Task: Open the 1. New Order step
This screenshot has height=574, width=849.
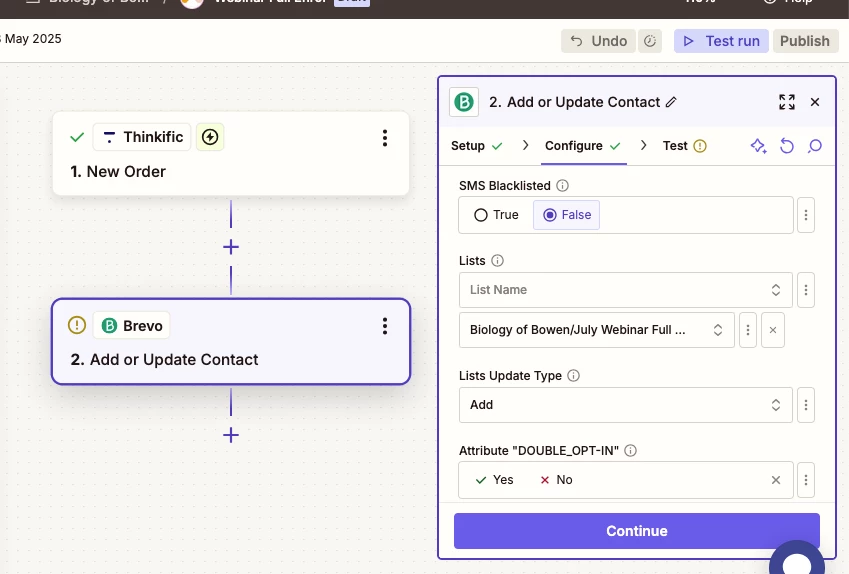Action: pos(231,154)
